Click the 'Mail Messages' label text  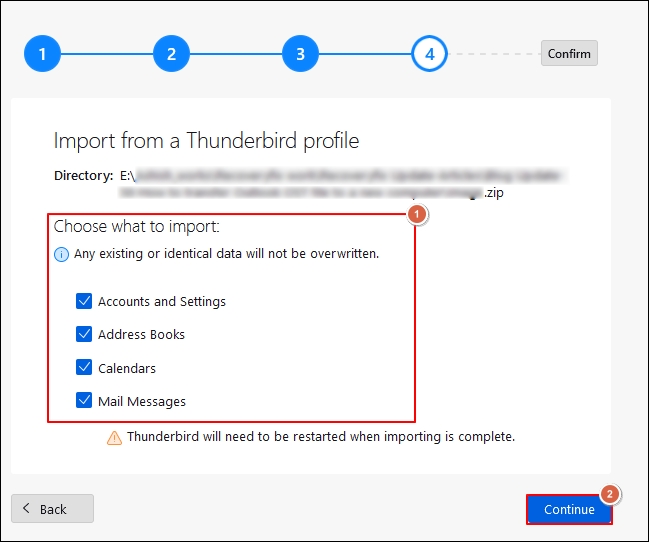pos(142,401)
